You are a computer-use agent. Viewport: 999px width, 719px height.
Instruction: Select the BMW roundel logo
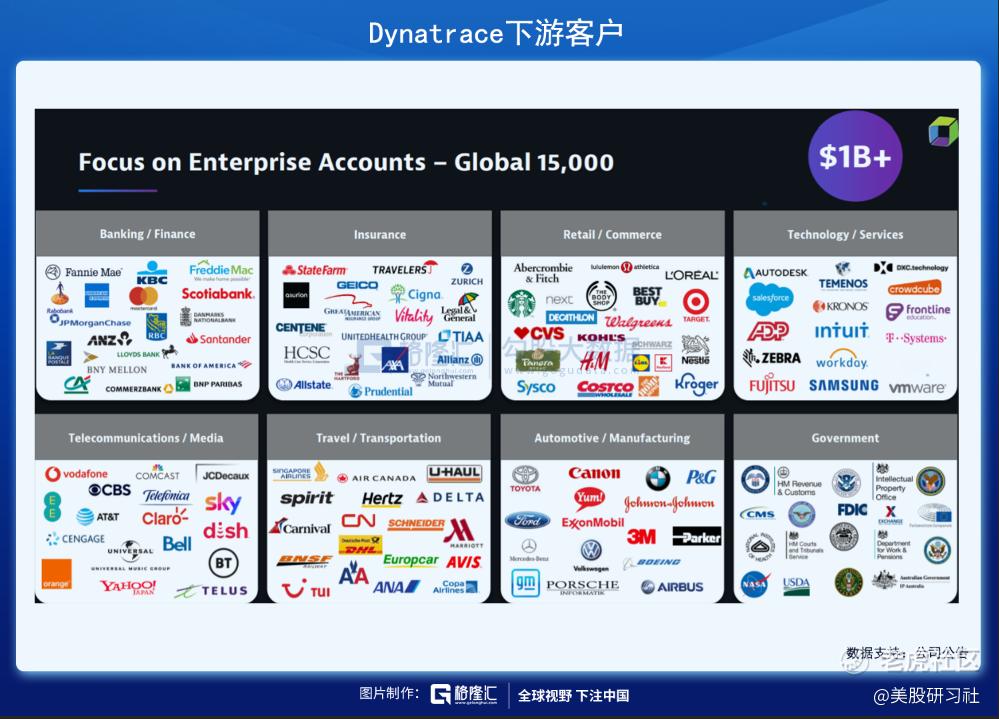click(658, 478)
